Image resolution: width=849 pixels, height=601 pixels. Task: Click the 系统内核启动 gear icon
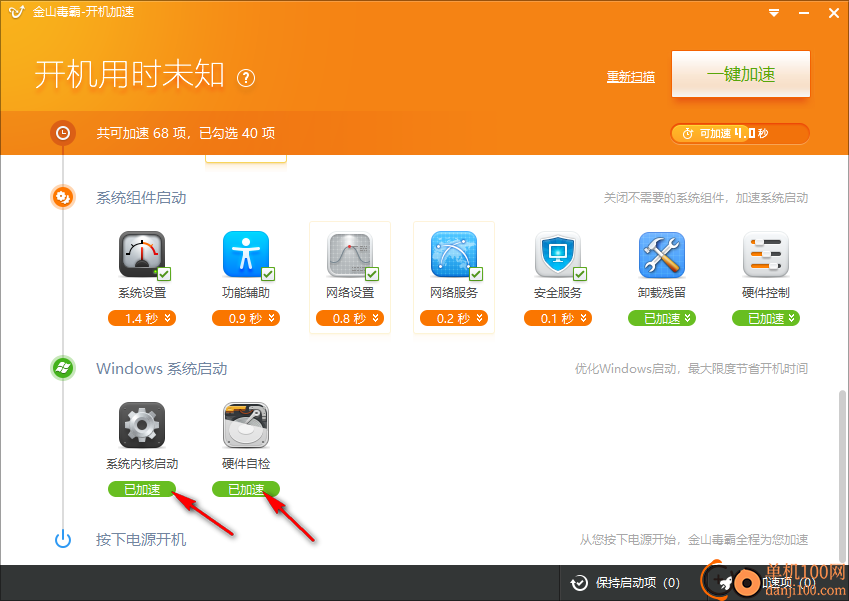142,425
